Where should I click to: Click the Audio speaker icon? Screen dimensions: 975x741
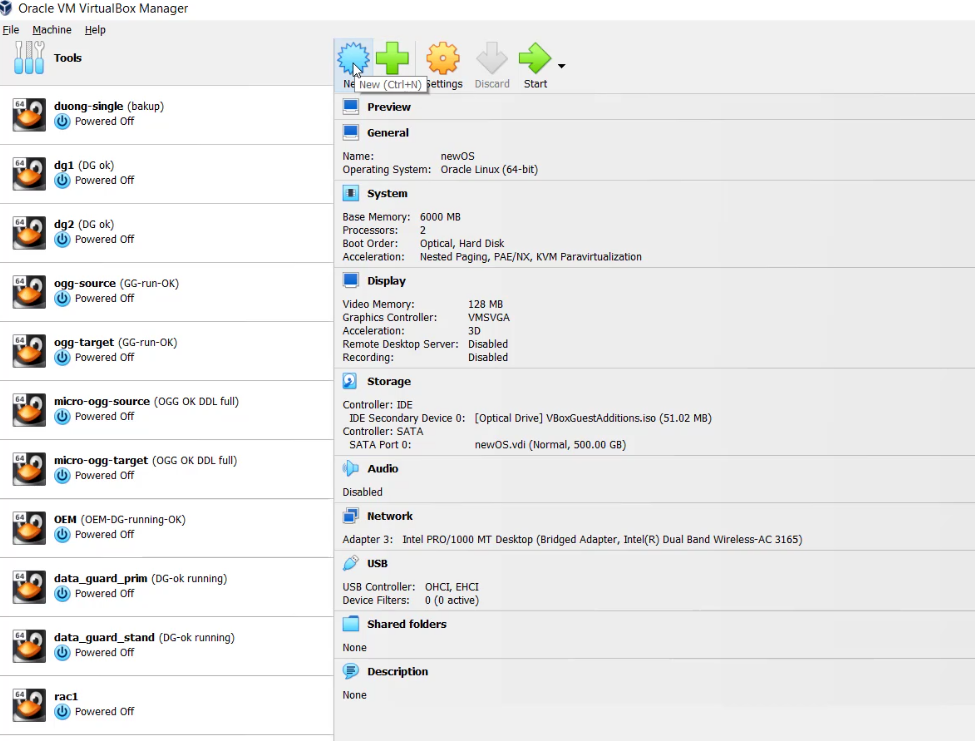(x=350, y=468)
